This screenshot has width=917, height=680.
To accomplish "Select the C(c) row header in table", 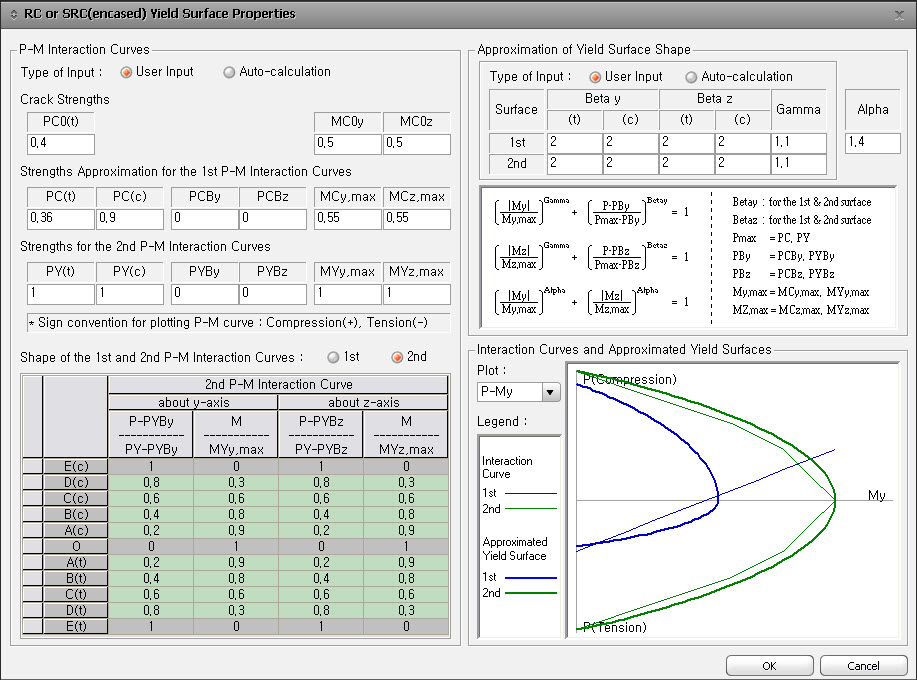I will coord(75,498).
